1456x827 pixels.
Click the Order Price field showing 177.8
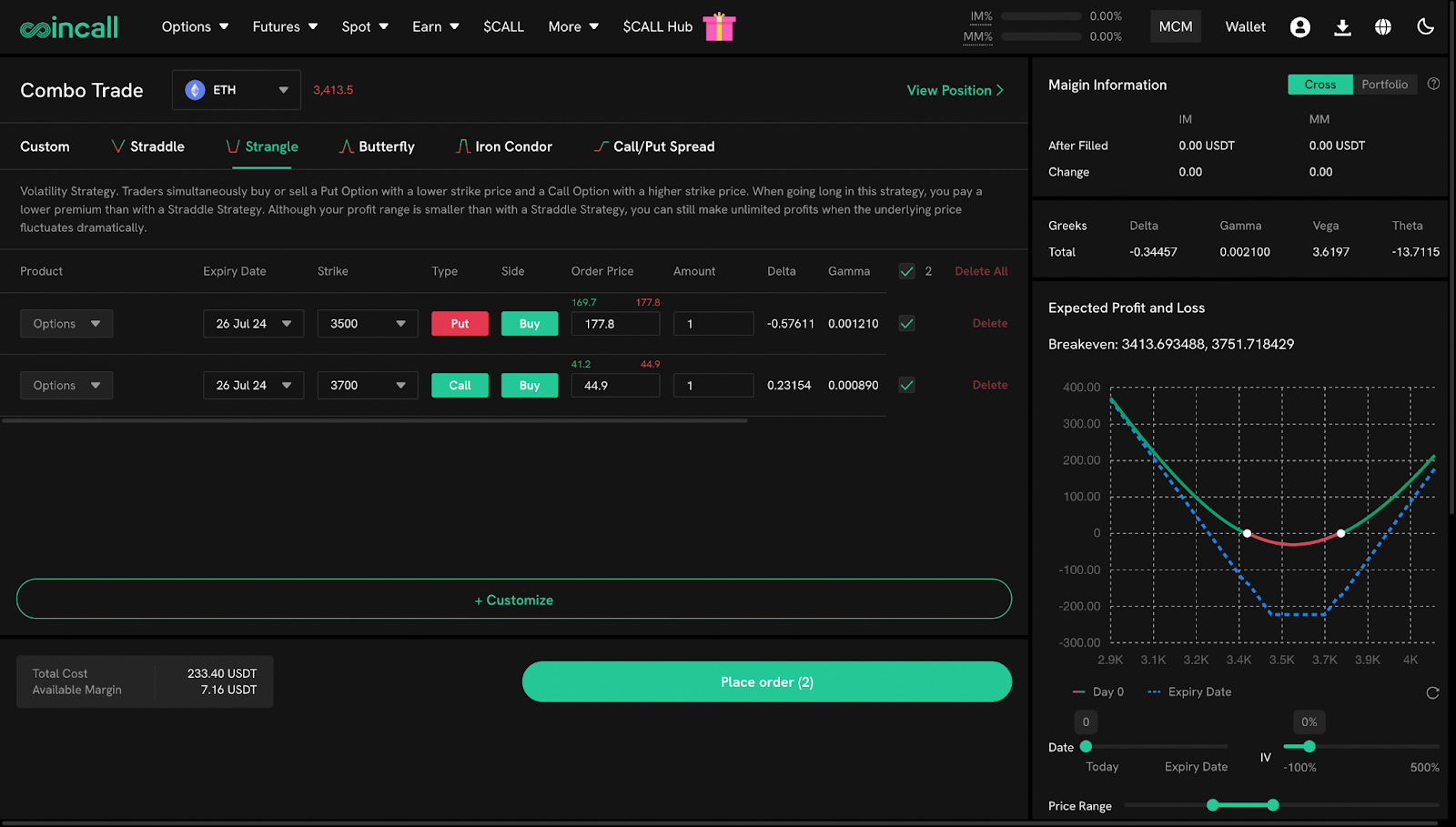click(x=615, y=324)
